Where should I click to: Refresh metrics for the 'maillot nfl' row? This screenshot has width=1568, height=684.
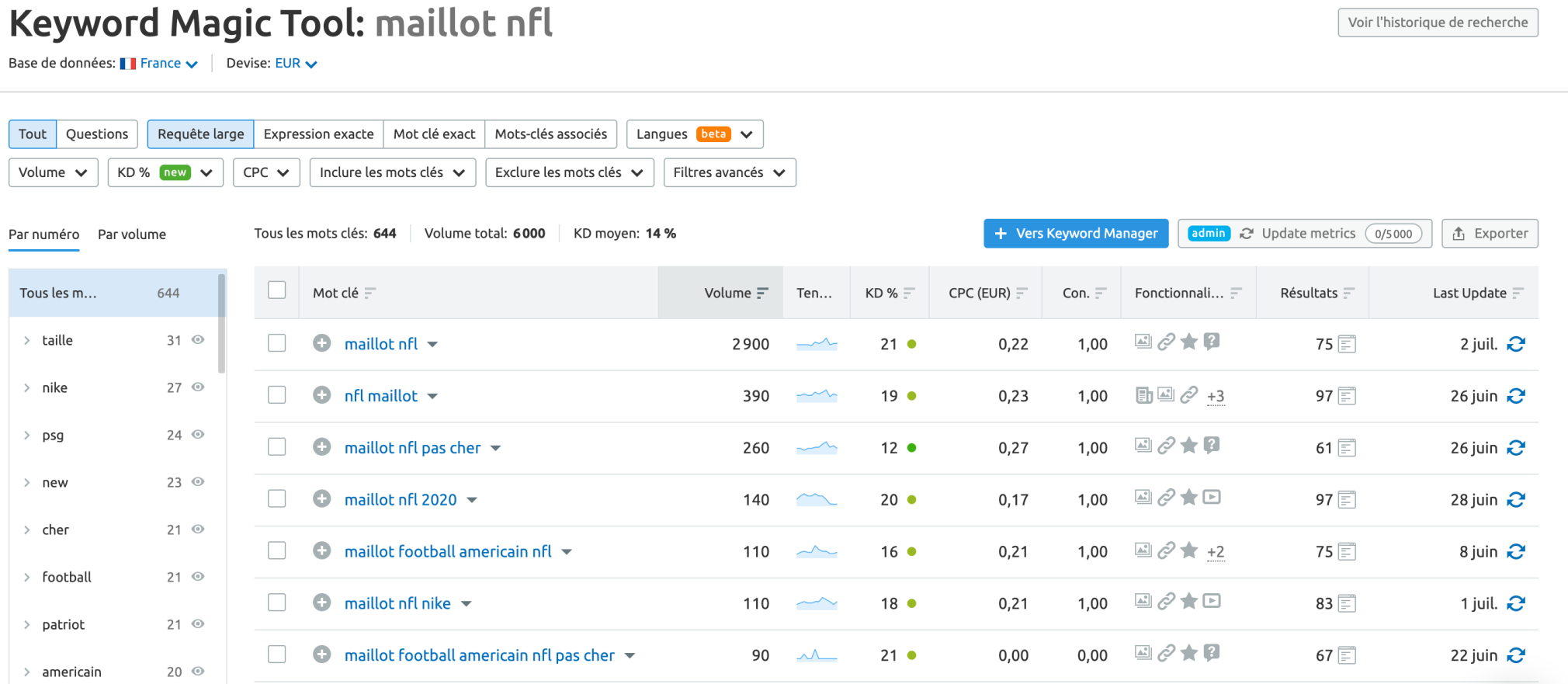pos(1515,344)
